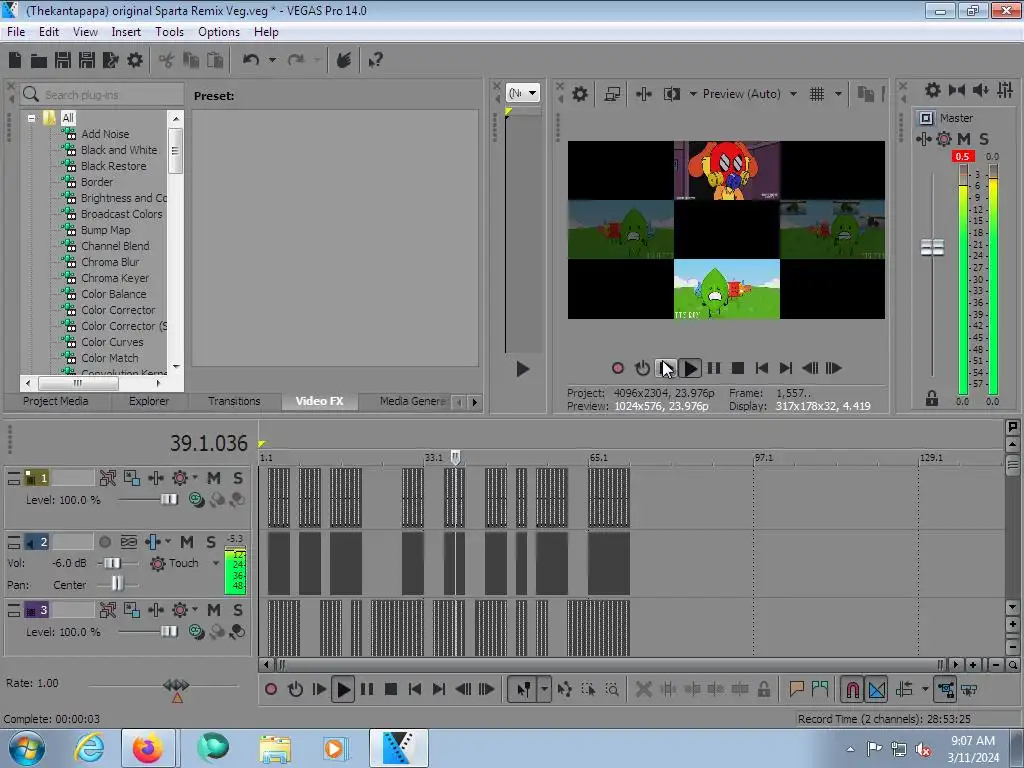
Task: Open the Tools menu
Action: [x=169, y=31]
